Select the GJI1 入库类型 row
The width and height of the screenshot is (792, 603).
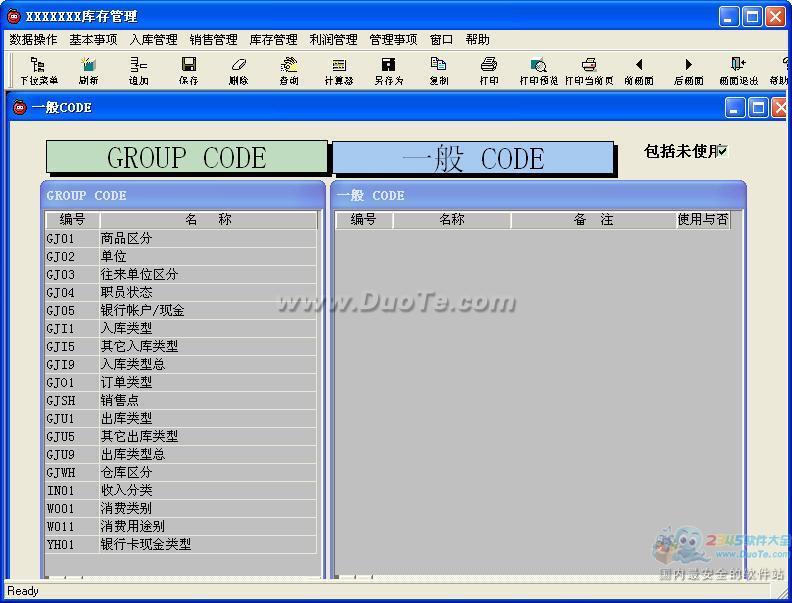tap(181, 329)
